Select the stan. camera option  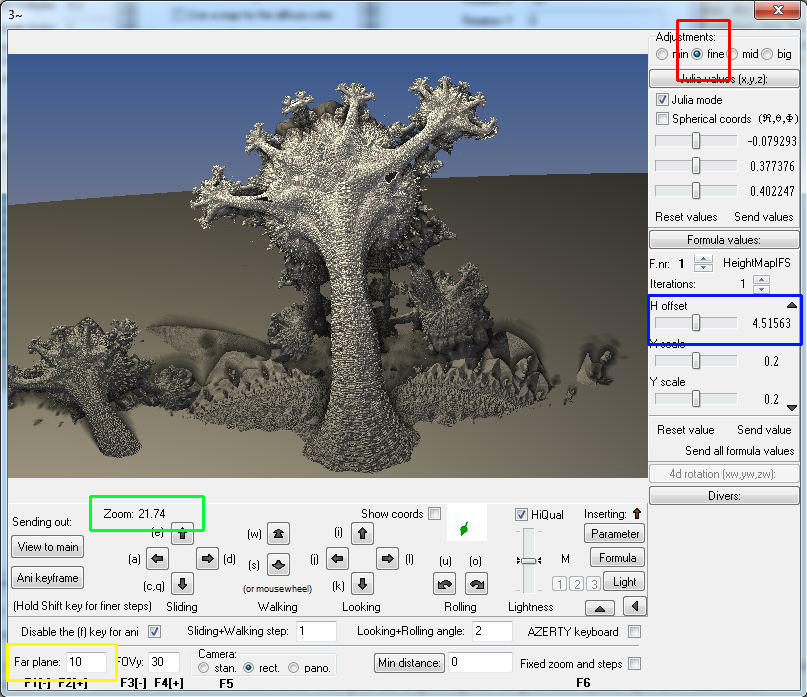point(204,668)
